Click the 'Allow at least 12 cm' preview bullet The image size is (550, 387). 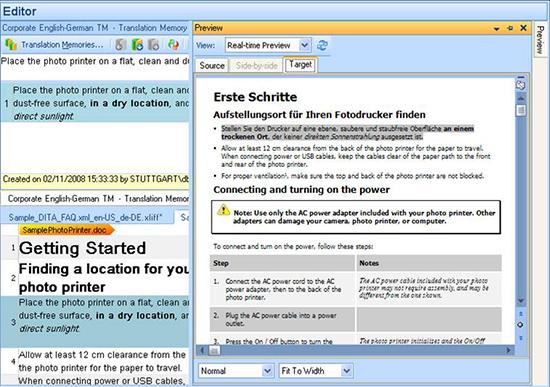click(x=356, y=156)
